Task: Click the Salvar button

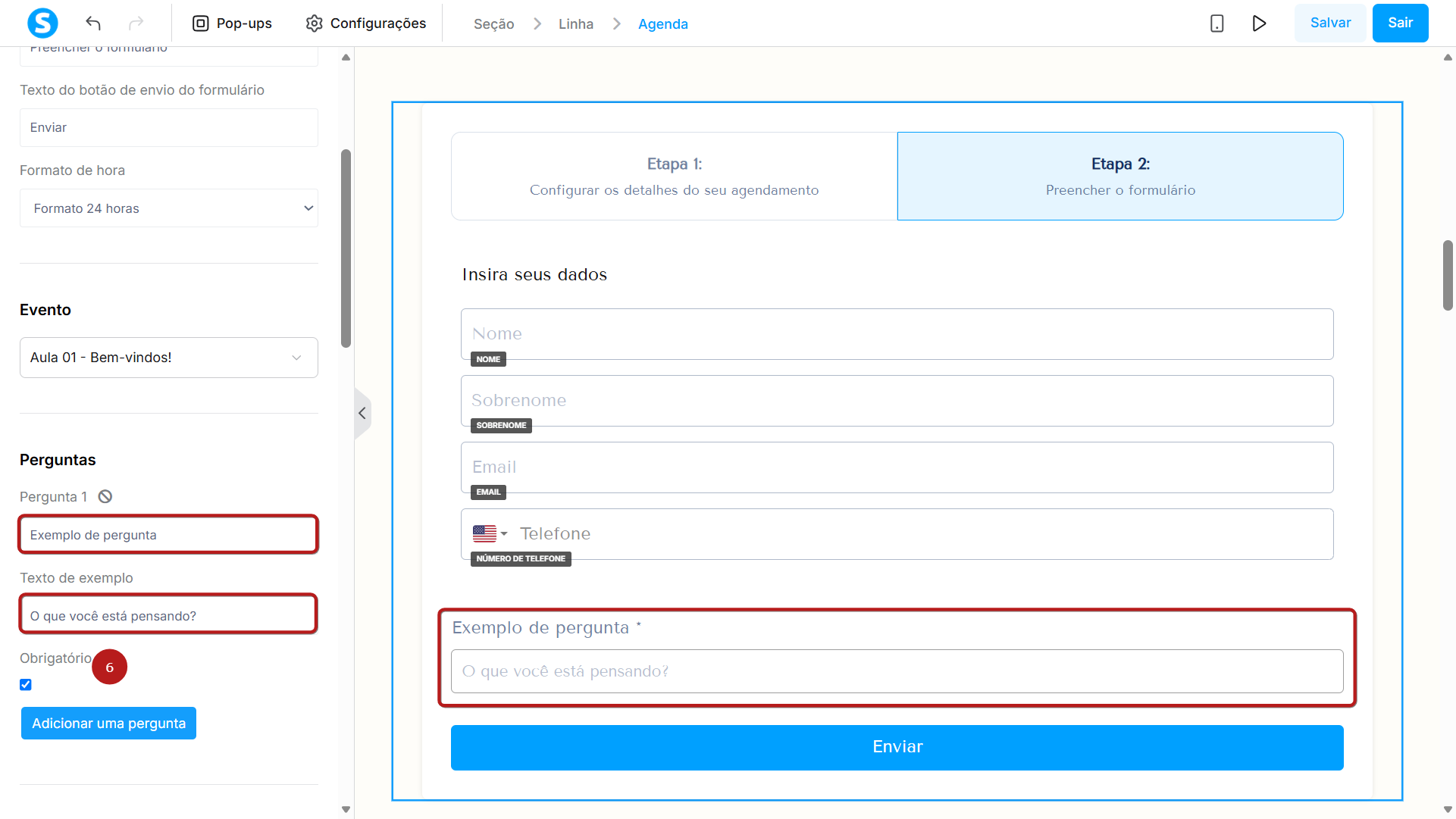Action: point(1330,23)
